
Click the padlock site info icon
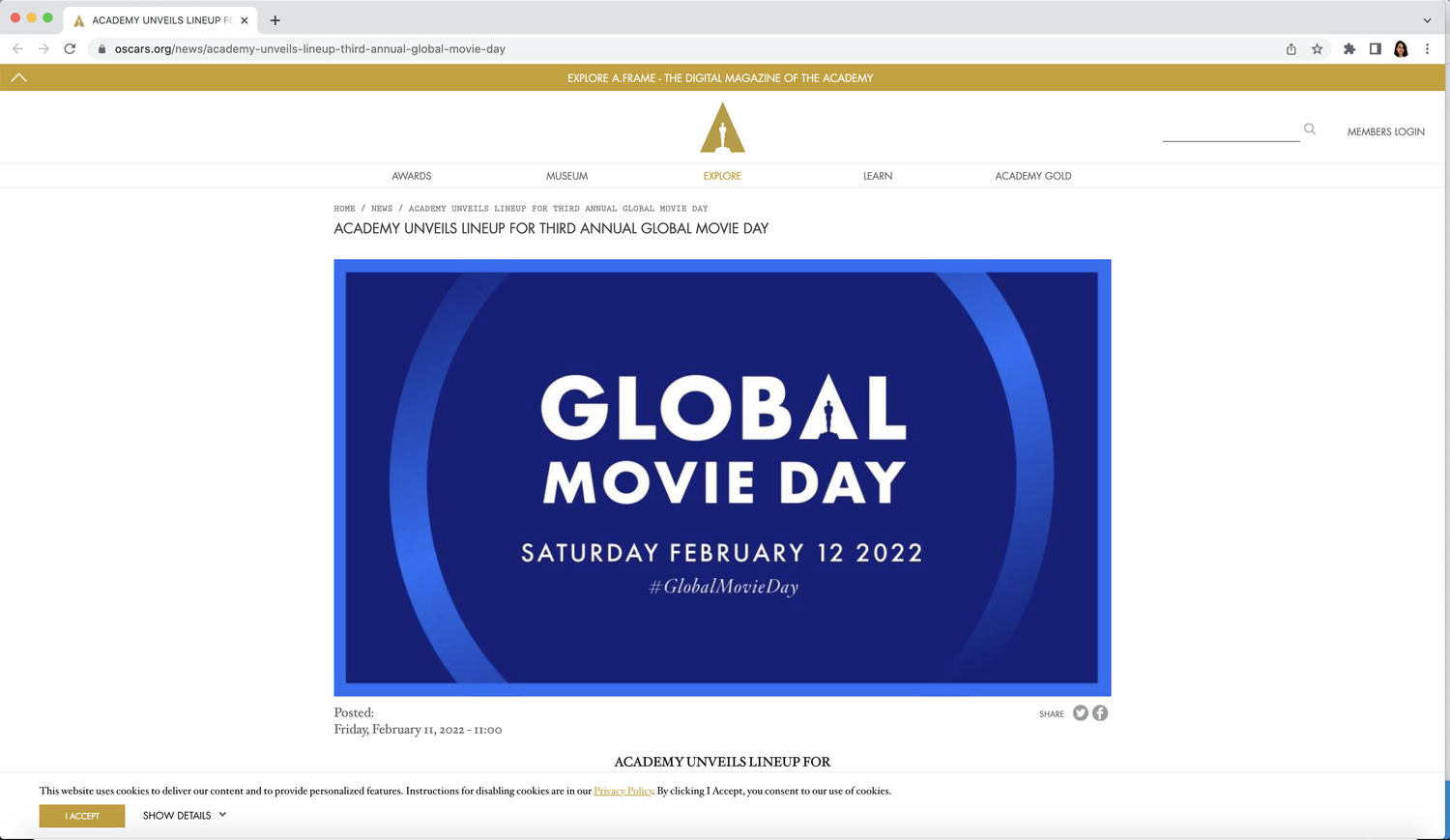pos(101,48)
